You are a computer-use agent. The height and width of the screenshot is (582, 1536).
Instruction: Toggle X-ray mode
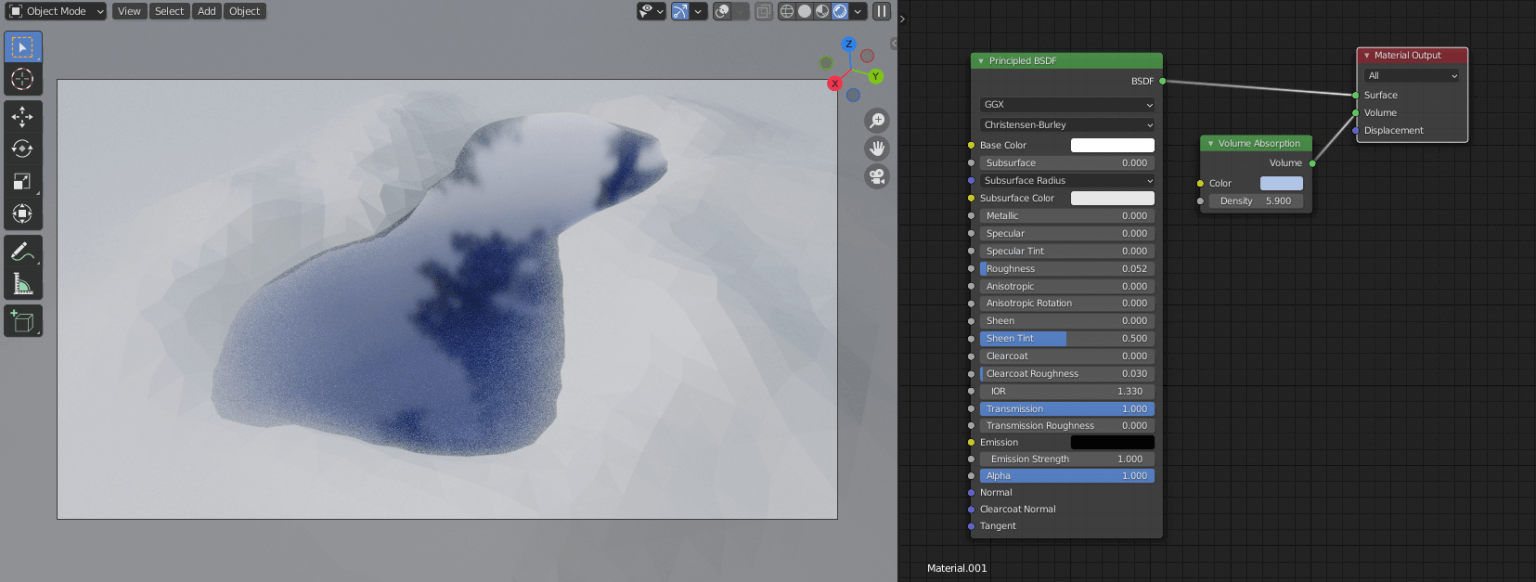pos(763,11)
